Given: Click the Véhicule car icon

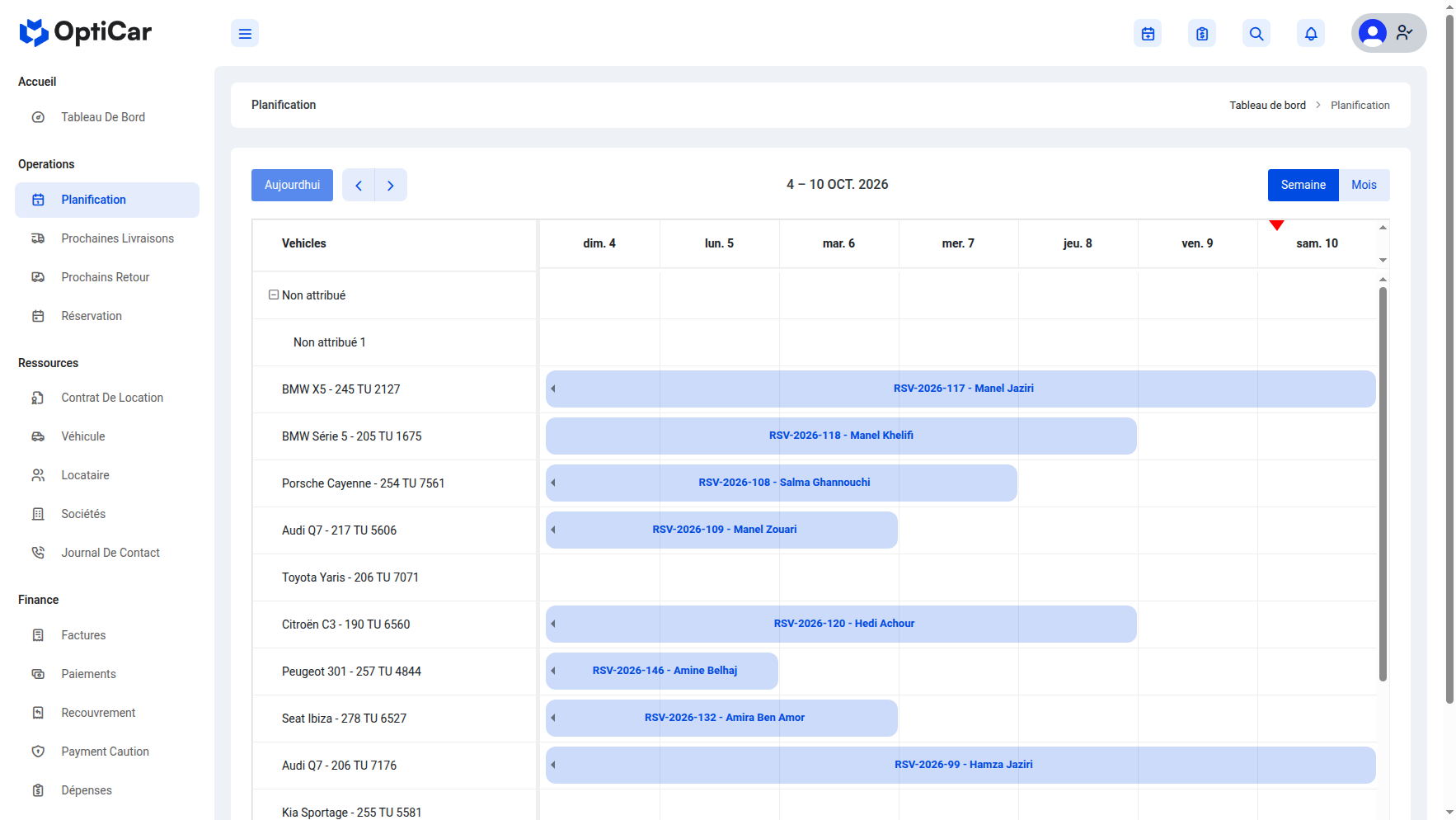Looking at the screenshot, I should (38, 436).
